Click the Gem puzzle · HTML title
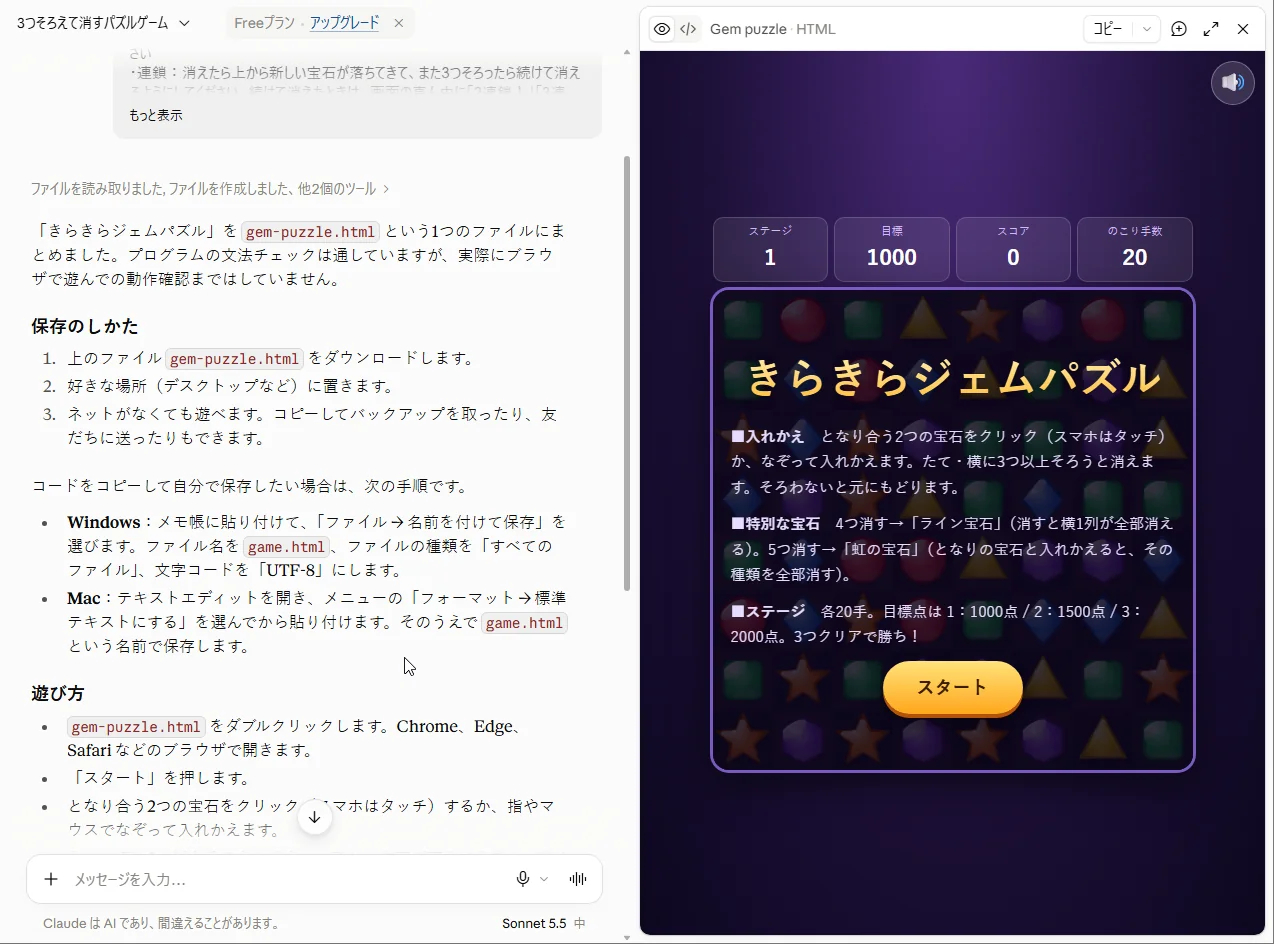The image size is (1274, 944). [772, 29]
